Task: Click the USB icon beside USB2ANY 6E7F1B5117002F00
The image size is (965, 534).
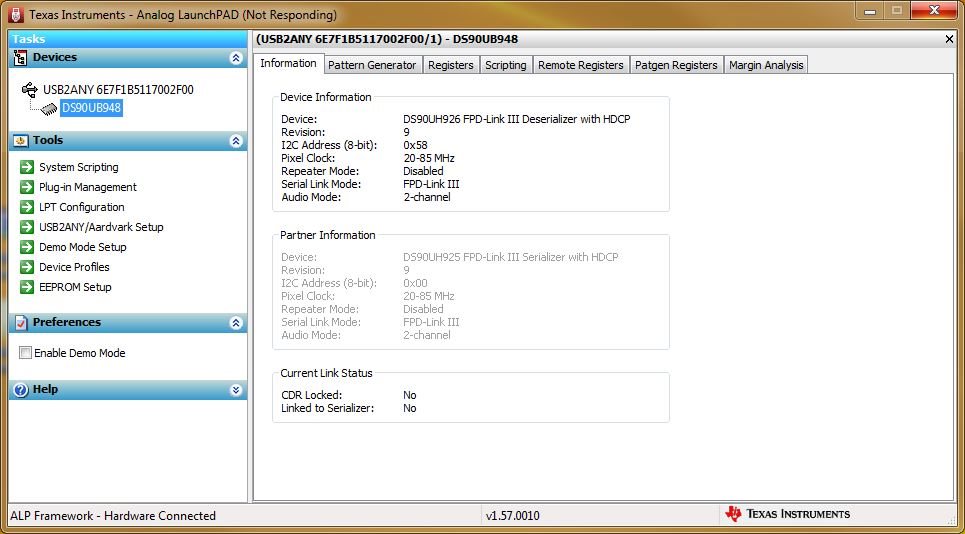Action: coord(30,90)
